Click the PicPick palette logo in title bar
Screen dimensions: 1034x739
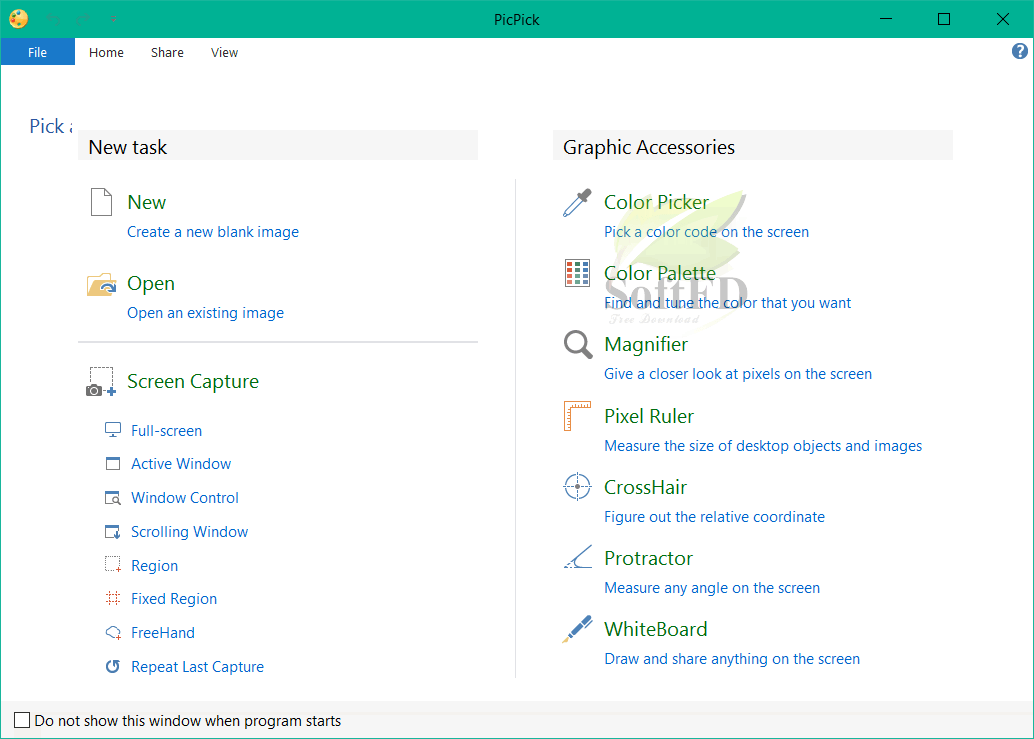pos(18,19)
